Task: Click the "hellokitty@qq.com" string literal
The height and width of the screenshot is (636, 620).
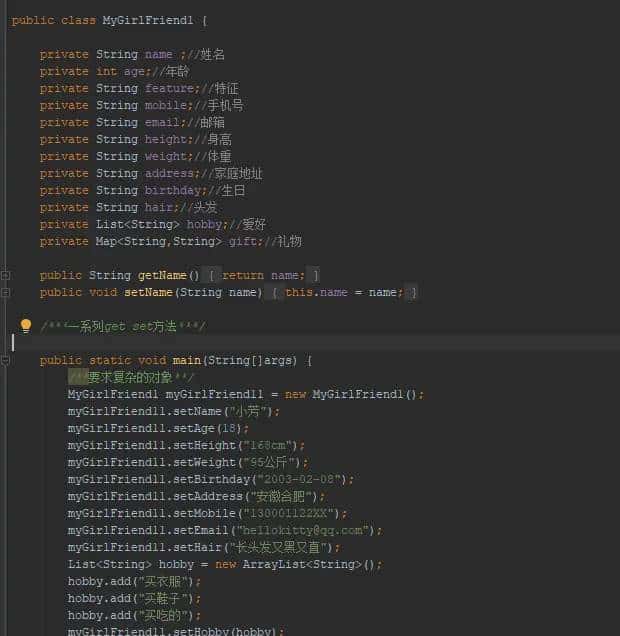Action: pyautogui.click(x=304, y=530)
